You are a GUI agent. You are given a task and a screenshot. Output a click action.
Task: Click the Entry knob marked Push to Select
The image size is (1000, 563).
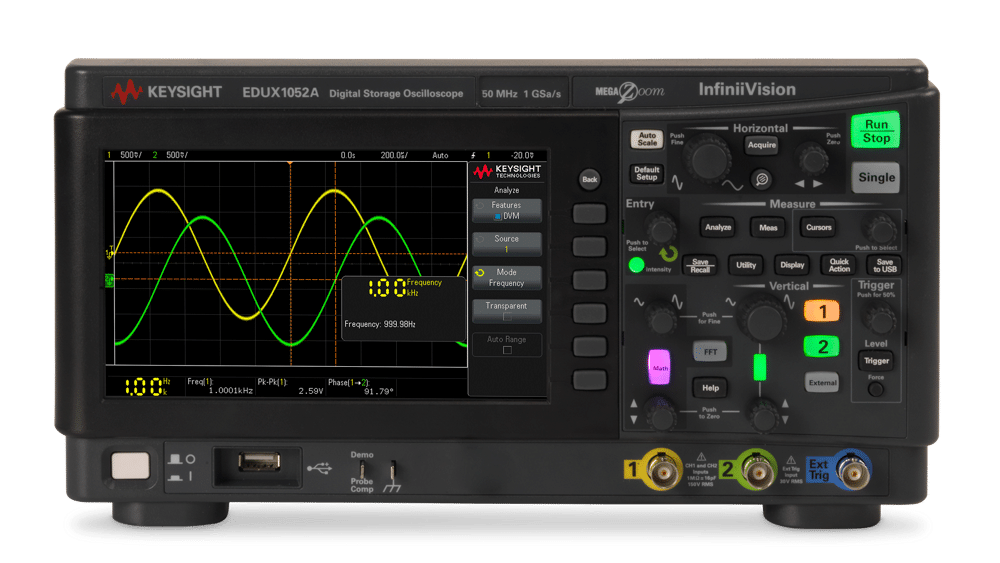click(x=661, y=228)
